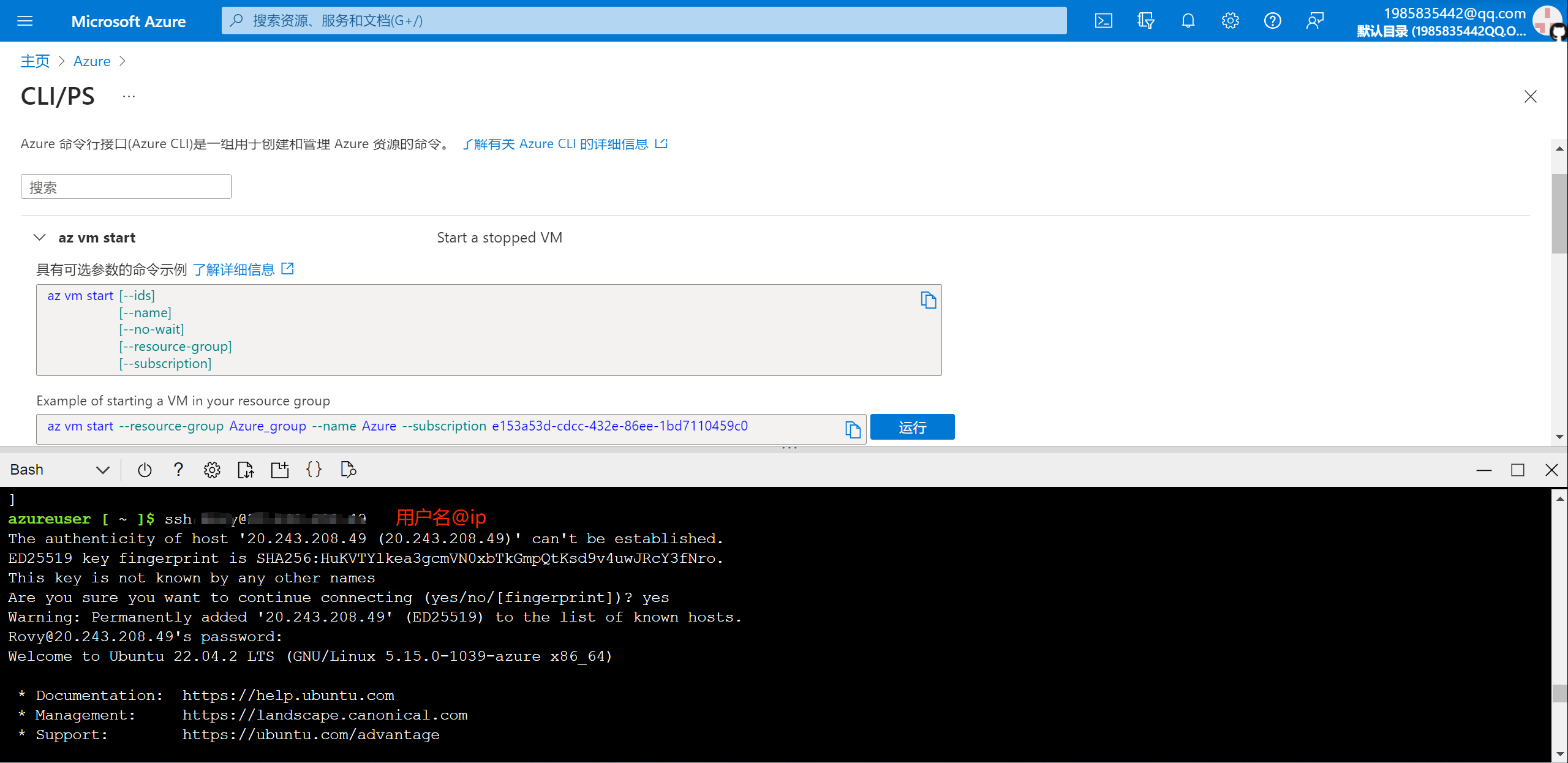Viewport: 1568px width, 763px height.
Task: Open the help question mark in header
Action: 1272,21
